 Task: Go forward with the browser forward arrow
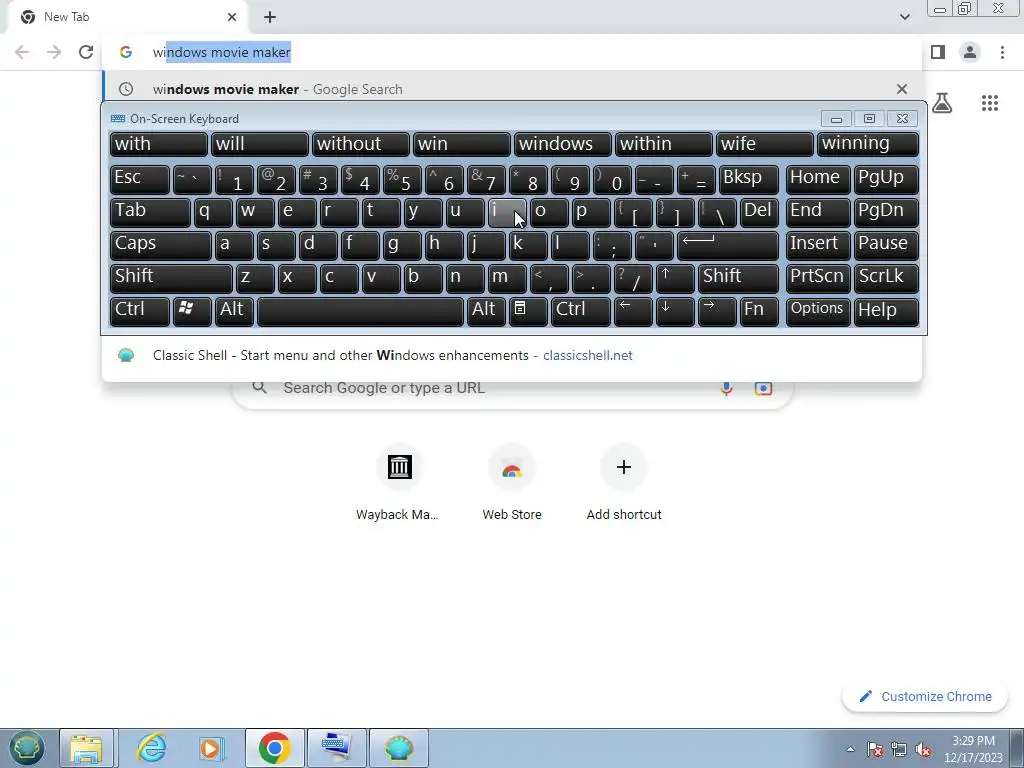(x=54, y=52)
